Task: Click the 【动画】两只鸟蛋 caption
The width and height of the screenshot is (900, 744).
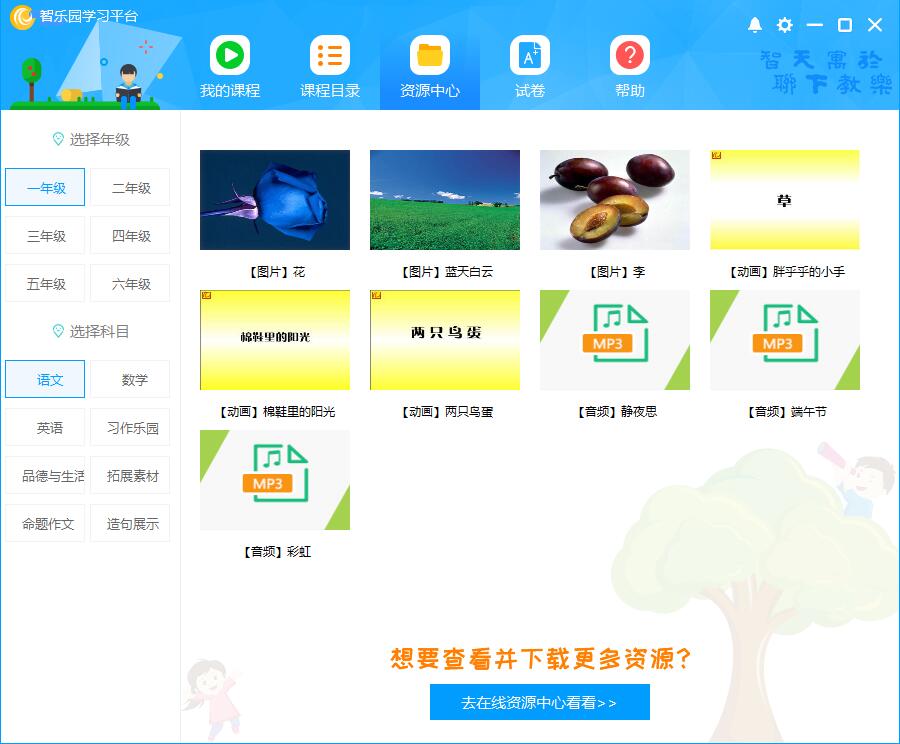Action: [445, 412]
